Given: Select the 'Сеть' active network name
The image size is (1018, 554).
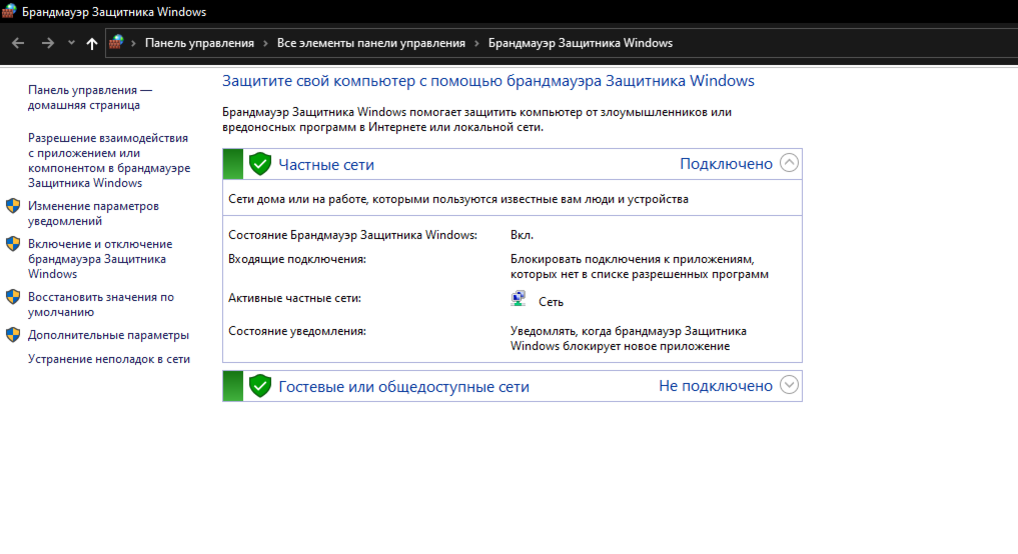Looking at the screenshot, I should tap(551, 302).
